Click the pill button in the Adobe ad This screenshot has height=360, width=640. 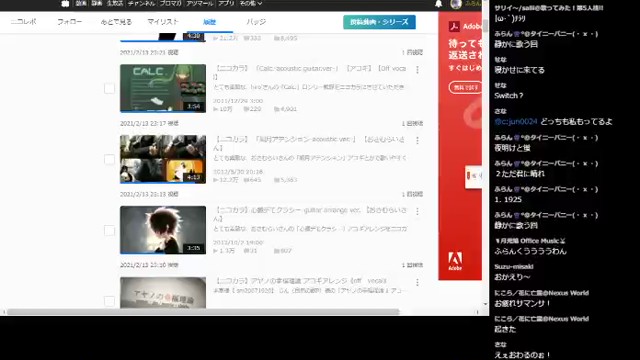tap(465, 88)
